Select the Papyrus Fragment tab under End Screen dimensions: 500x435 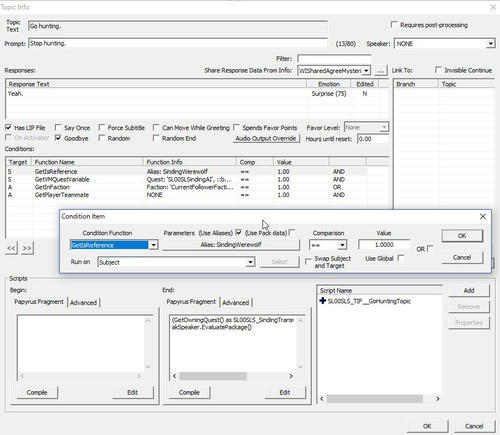(x=191, y=302)
